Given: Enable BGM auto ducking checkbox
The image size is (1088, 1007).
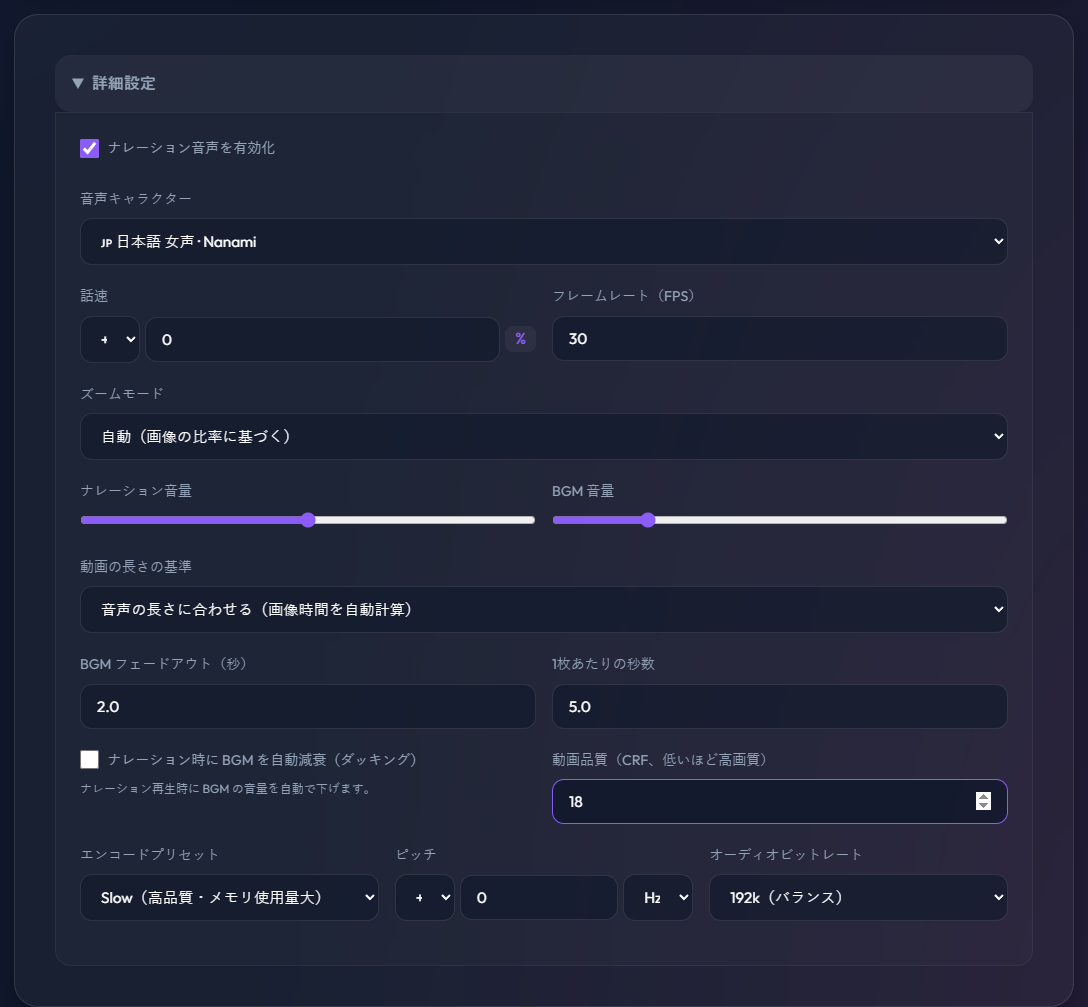Looking at the screenshot, I should (90, 759).
